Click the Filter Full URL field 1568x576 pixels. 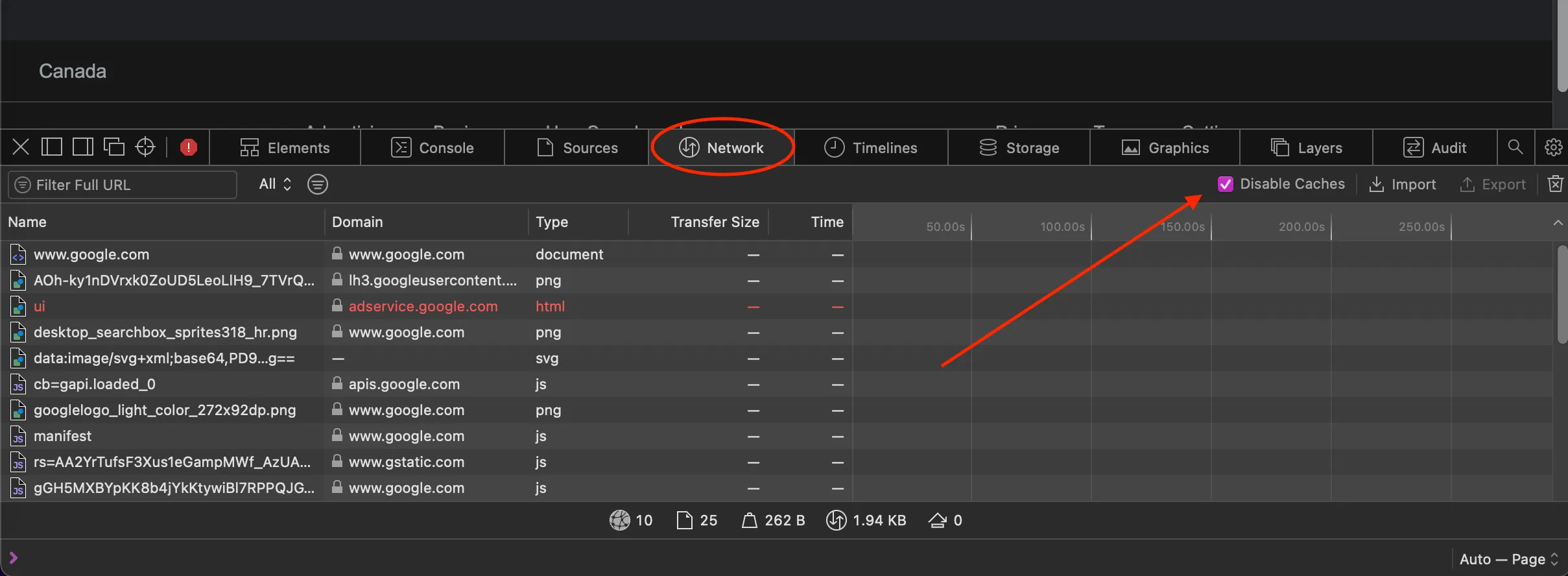pos(123,185)
